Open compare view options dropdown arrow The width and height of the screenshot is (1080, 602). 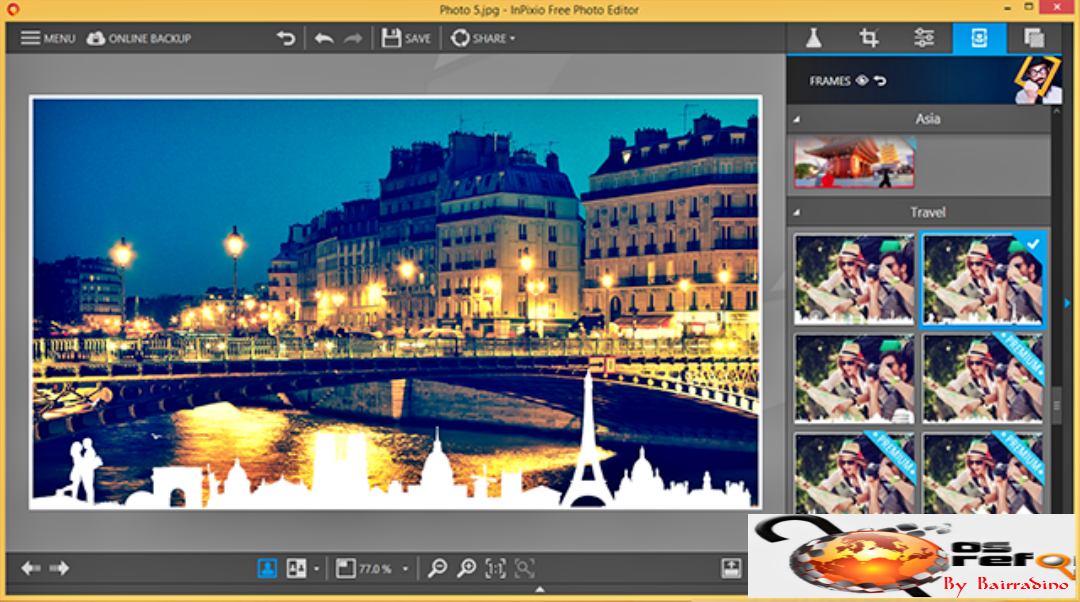point(316,569)
